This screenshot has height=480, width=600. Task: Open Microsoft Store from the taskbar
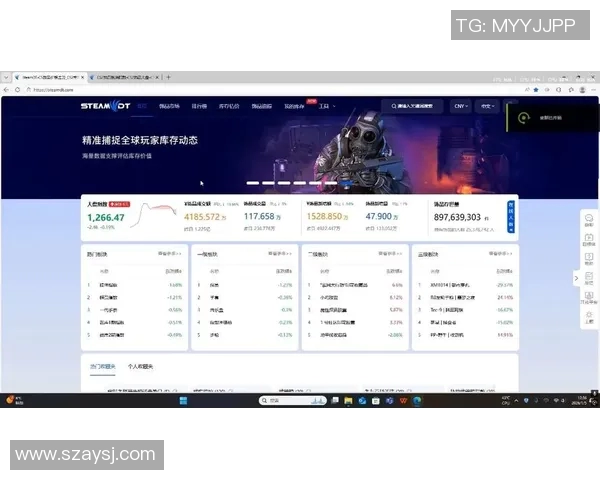click(376, 401)
